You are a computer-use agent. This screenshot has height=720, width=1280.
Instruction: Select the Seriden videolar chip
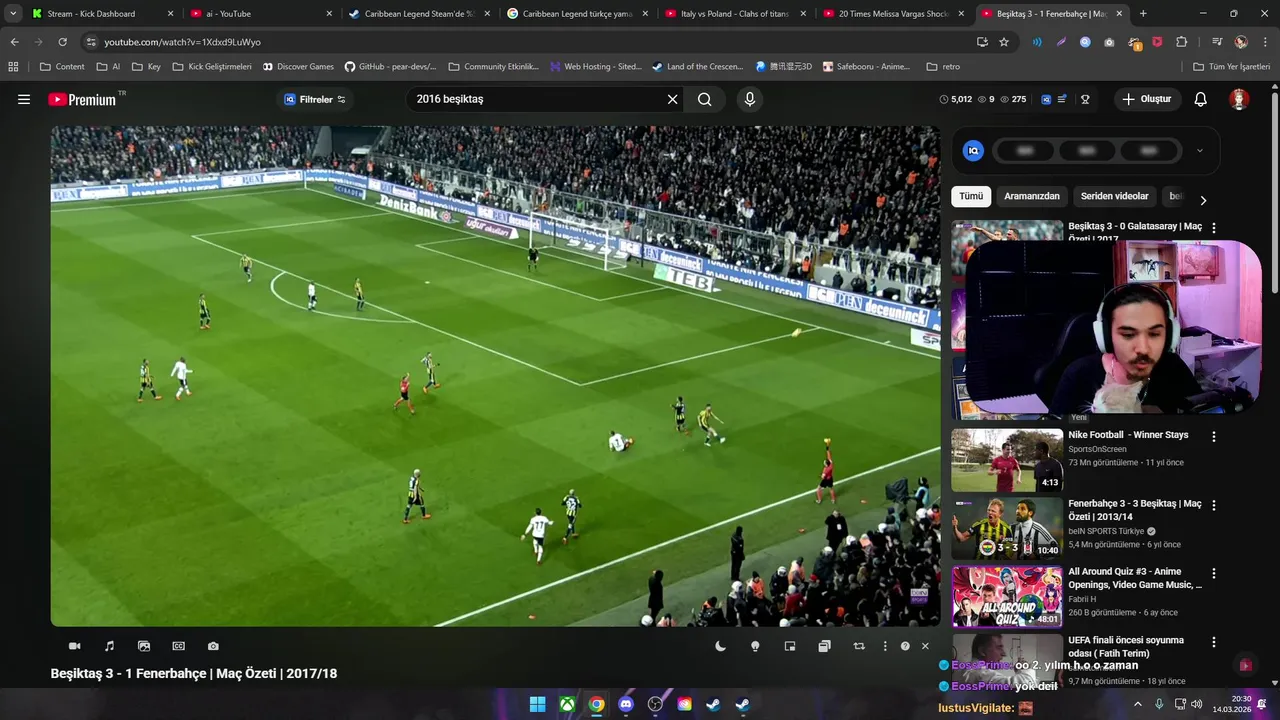pyautogui.click(x=1114, y=196)
